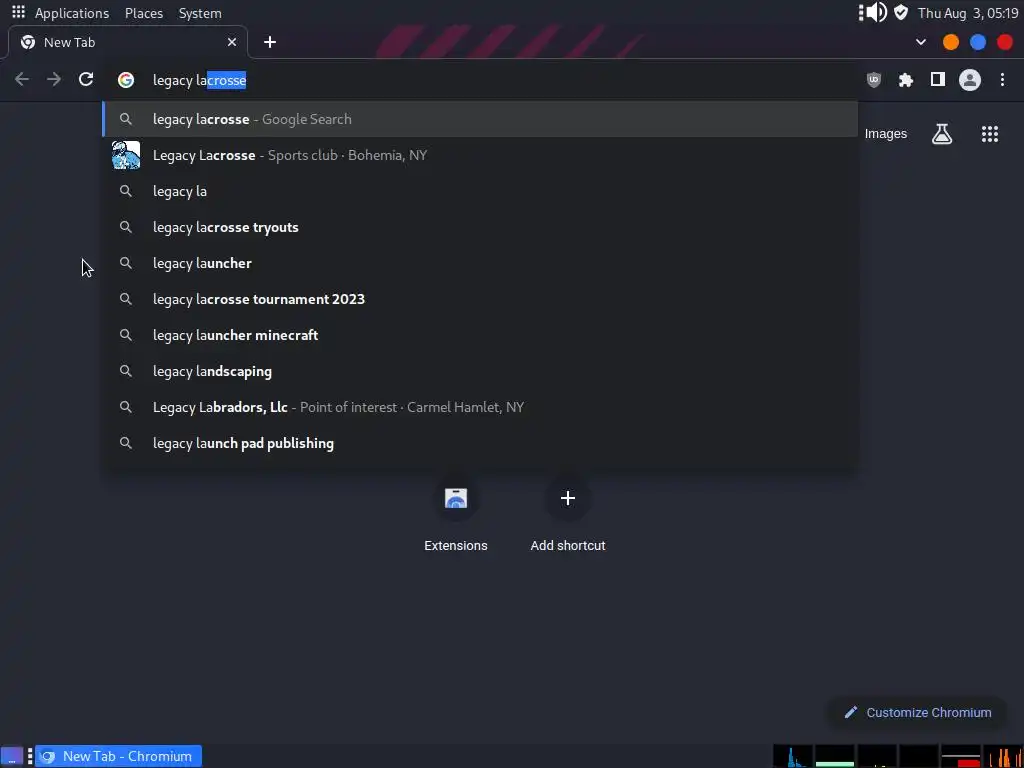The width and height of the screenshot is (1024, 768).
Task: Click the show desktop icon in bottom panel
Action: point(11,757)
